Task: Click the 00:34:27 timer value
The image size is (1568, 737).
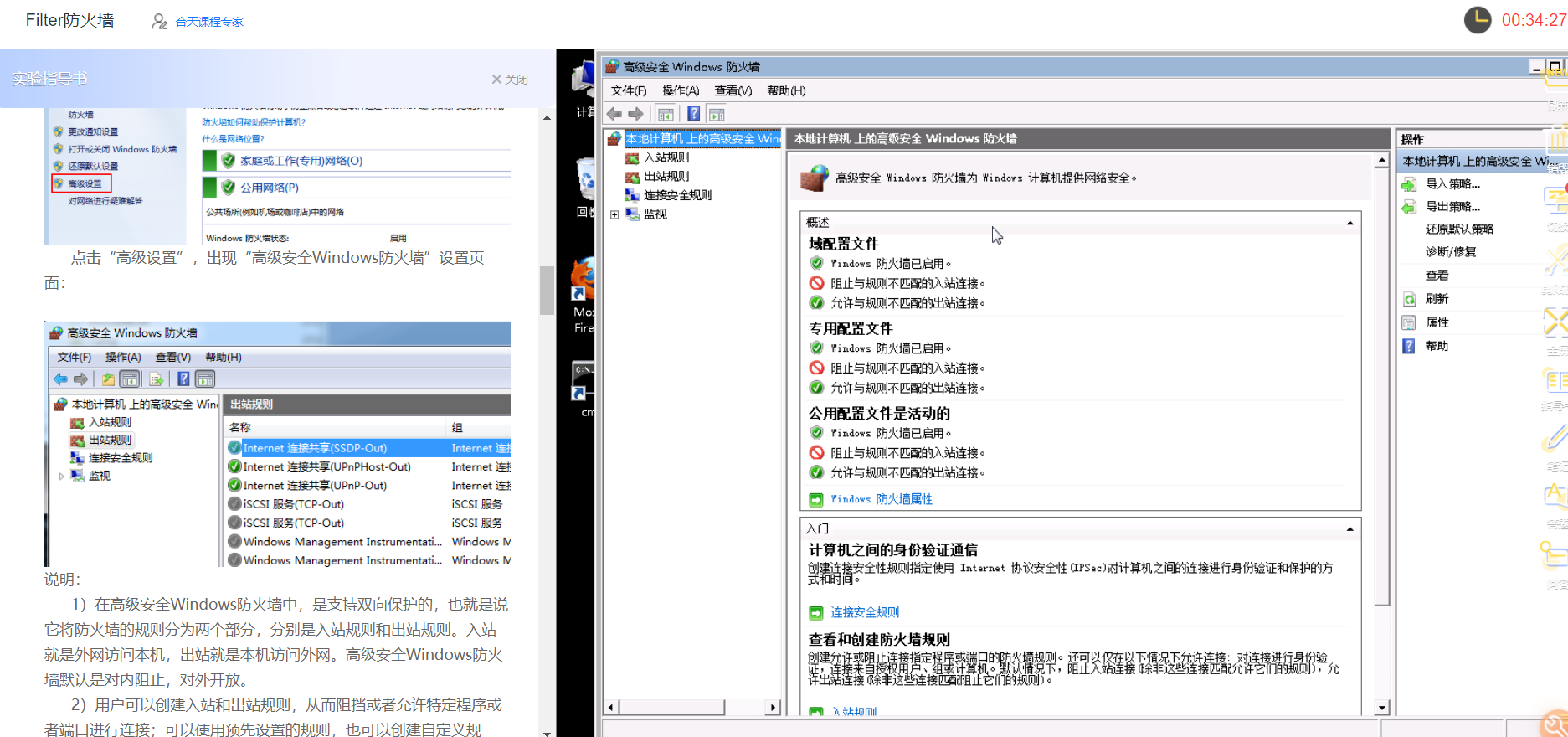Action: [1534, 20]
